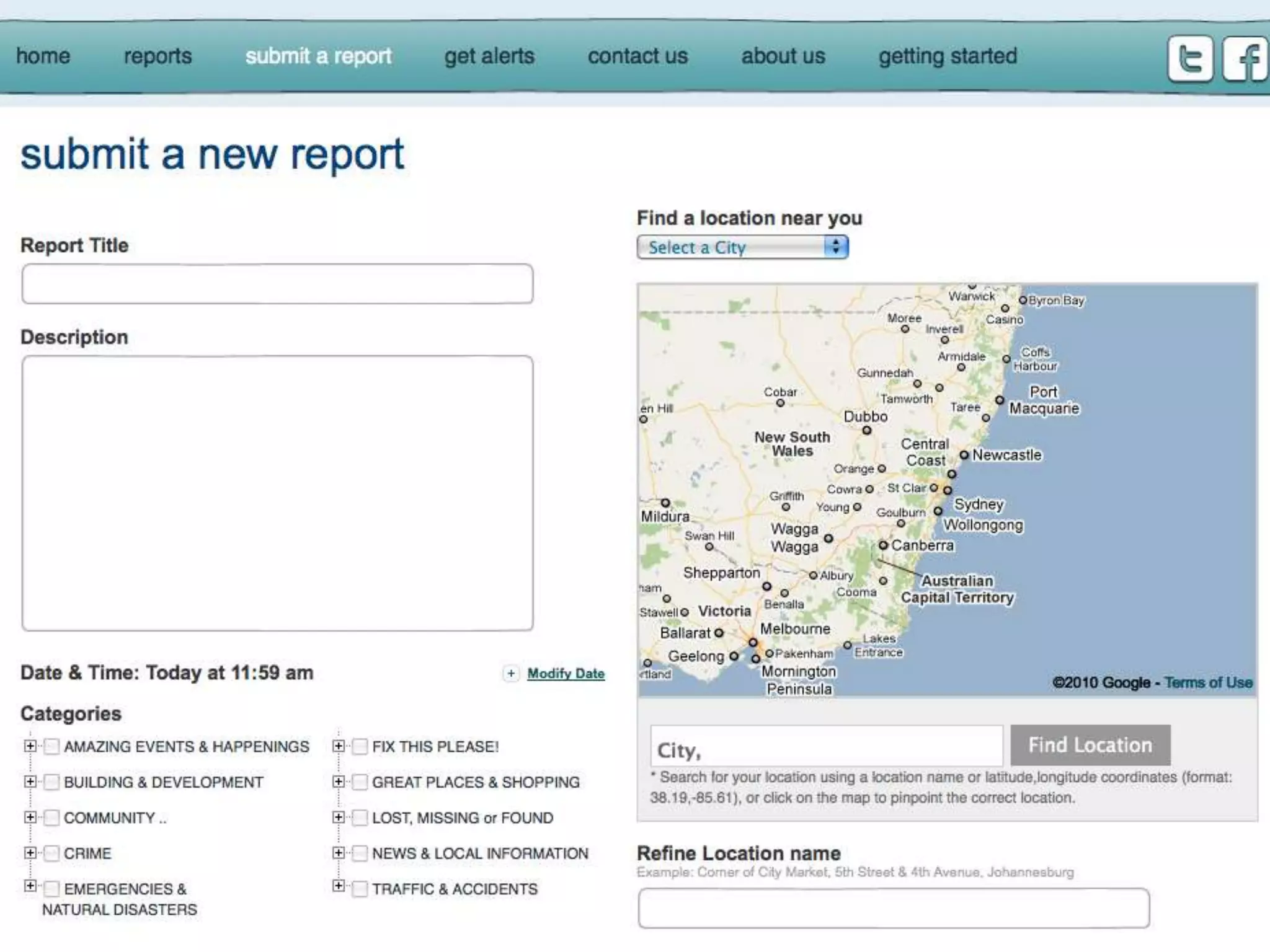Open the Facebook icon link
This screenshot has height=952, width=1270.
[x=1245, y=59]
